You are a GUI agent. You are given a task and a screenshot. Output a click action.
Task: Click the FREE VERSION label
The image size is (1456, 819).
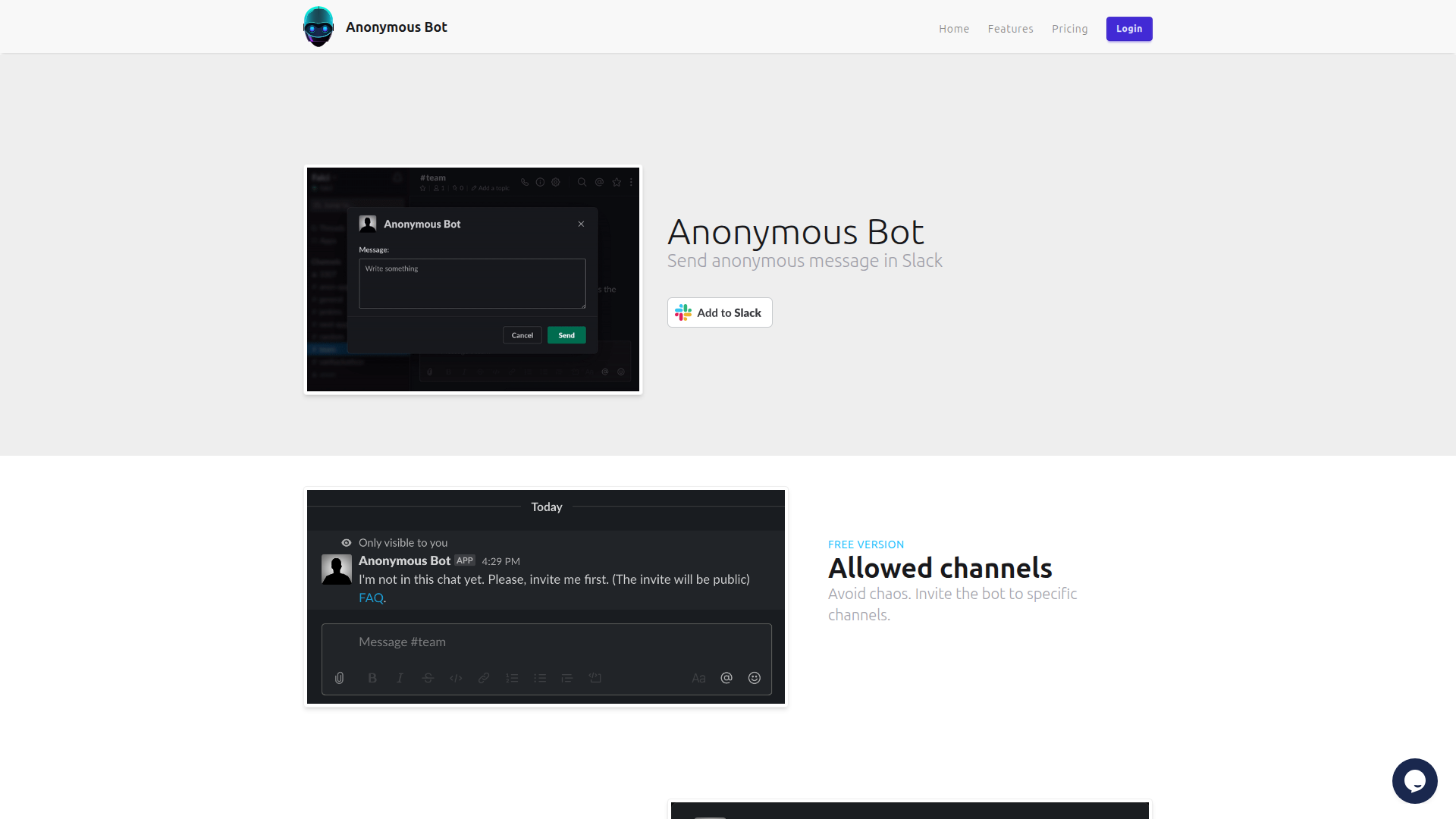click(x=866, y=544)
